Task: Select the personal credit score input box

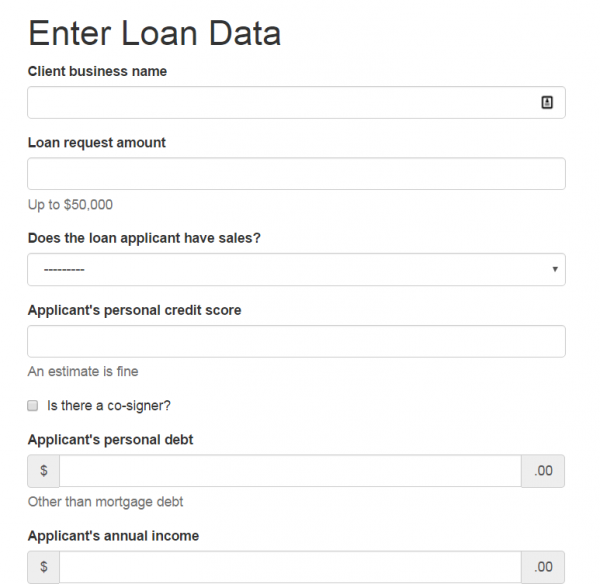Action: point(296,341)
